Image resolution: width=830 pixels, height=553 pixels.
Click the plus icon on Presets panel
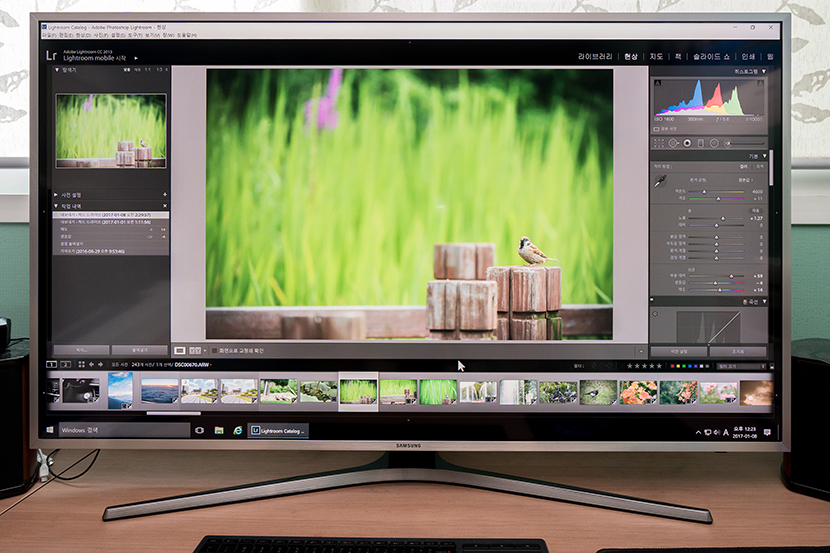(163, 194)
